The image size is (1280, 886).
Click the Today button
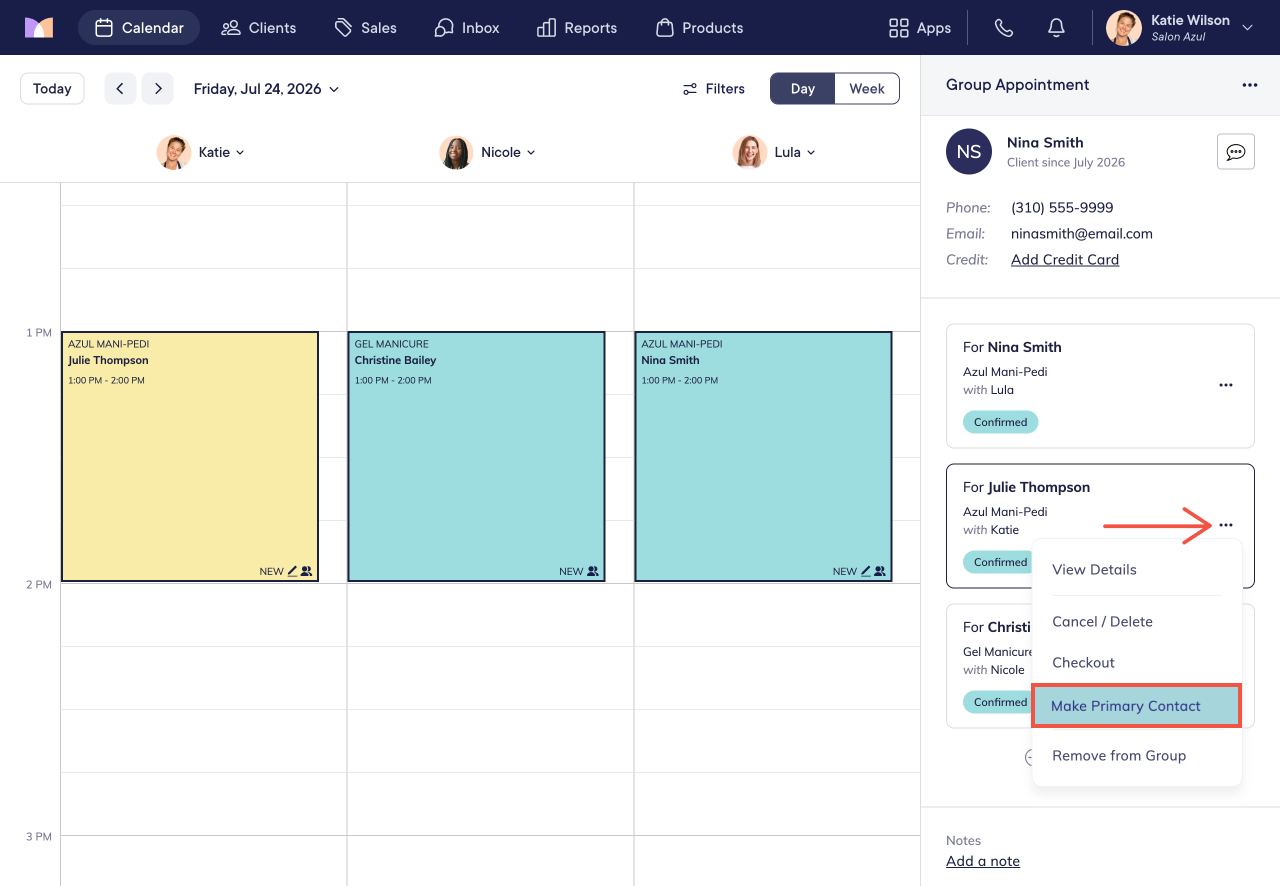point(52,89)
